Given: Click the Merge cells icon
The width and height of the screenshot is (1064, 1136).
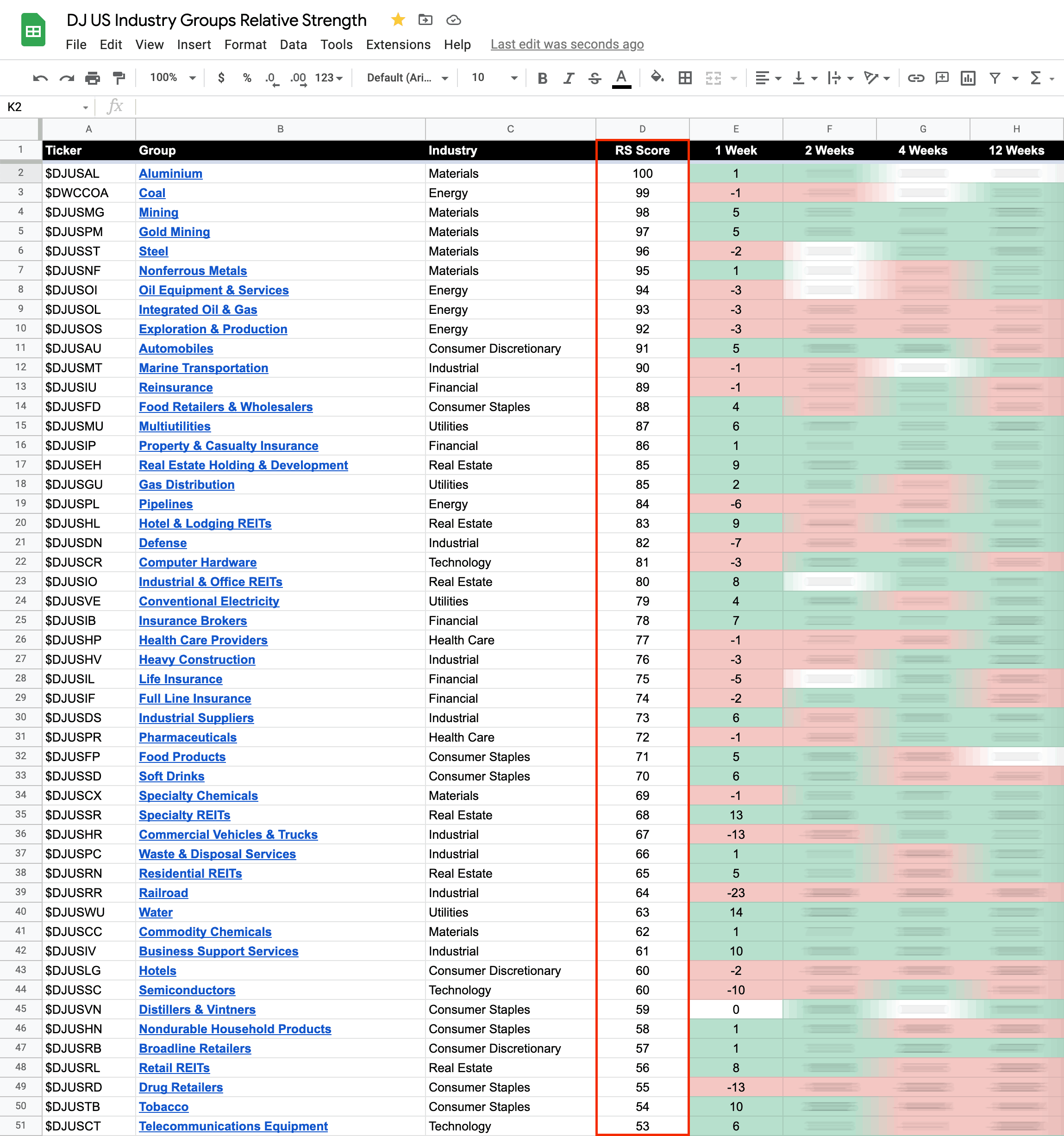Looking at the screenshot, I should pyautogui.click(x=713, y=78).
